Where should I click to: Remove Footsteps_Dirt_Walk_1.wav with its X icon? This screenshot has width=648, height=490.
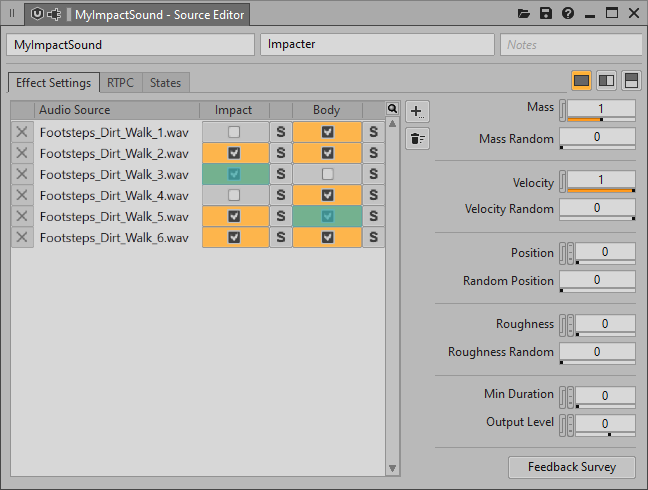(22, 132)
